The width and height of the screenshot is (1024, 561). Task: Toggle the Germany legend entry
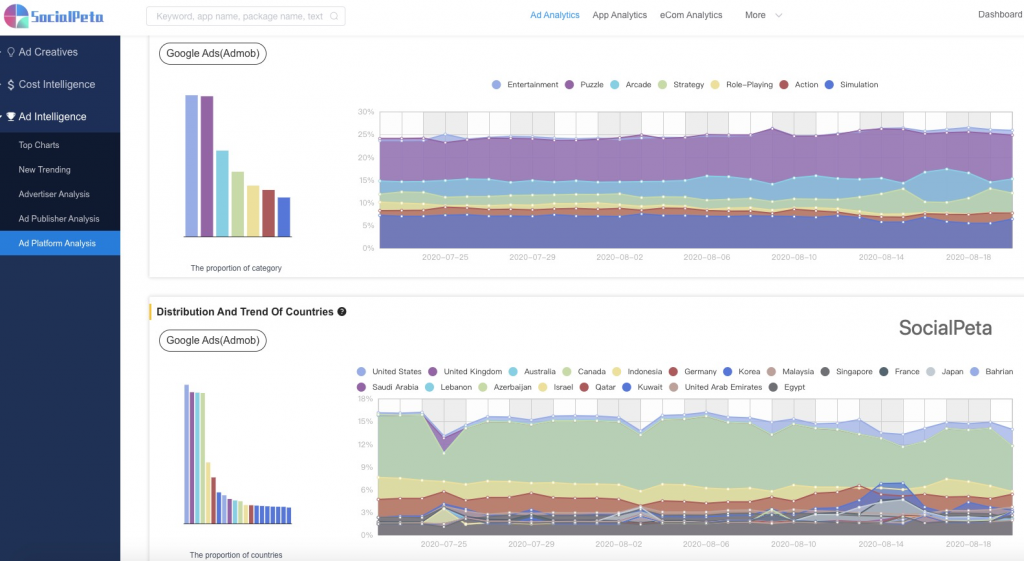(x=693, y=372)
